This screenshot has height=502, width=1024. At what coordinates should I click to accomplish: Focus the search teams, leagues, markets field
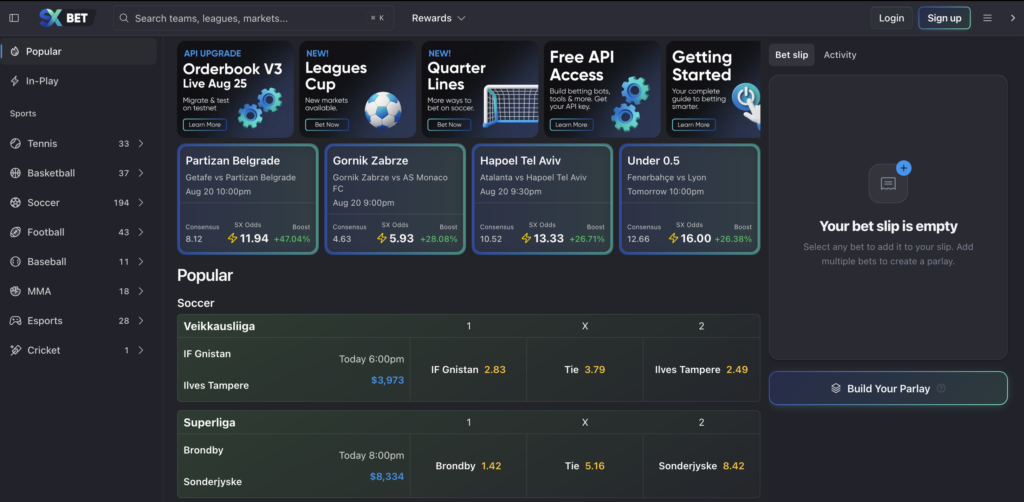click(253, 18)
